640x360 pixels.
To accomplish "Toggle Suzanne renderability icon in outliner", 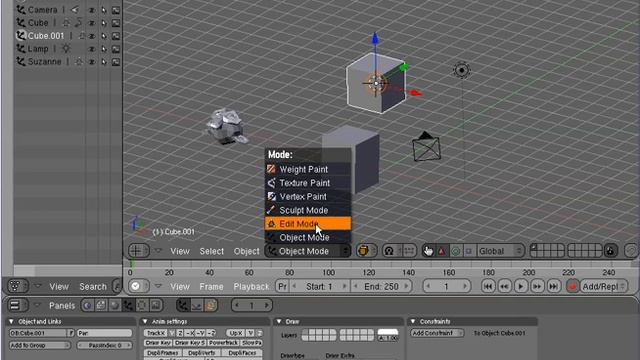I will [116, 62].
